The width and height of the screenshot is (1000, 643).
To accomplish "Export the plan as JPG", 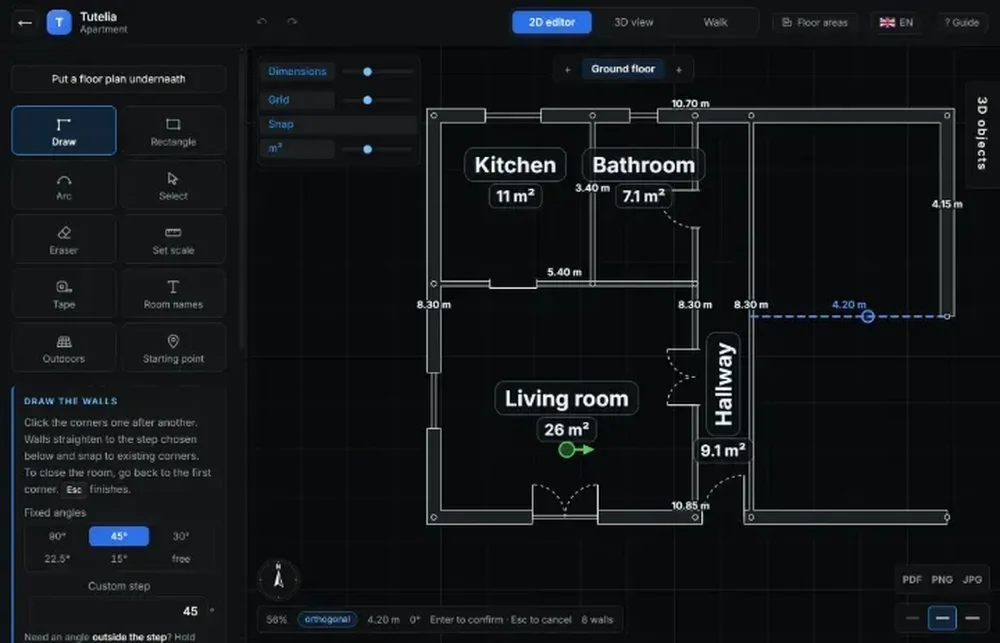I will pos(972,580).
